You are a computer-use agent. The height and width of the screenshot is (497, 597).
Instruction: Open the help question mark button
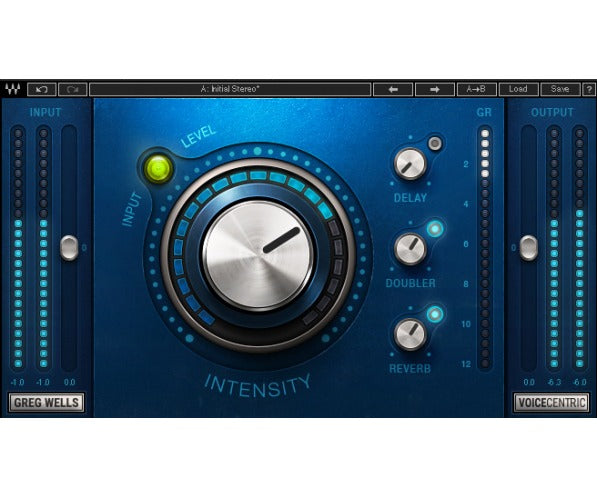(x=589, y=89)
